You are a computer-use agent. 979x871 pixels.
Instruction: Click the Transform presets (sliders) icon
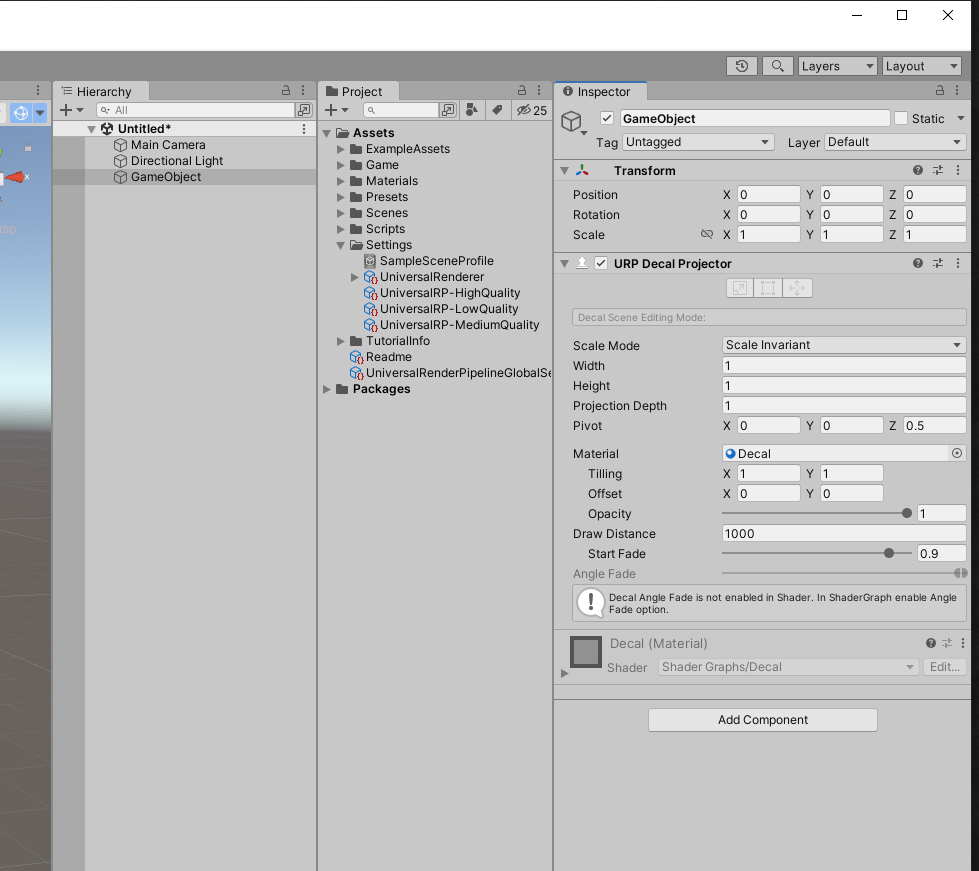937,170
